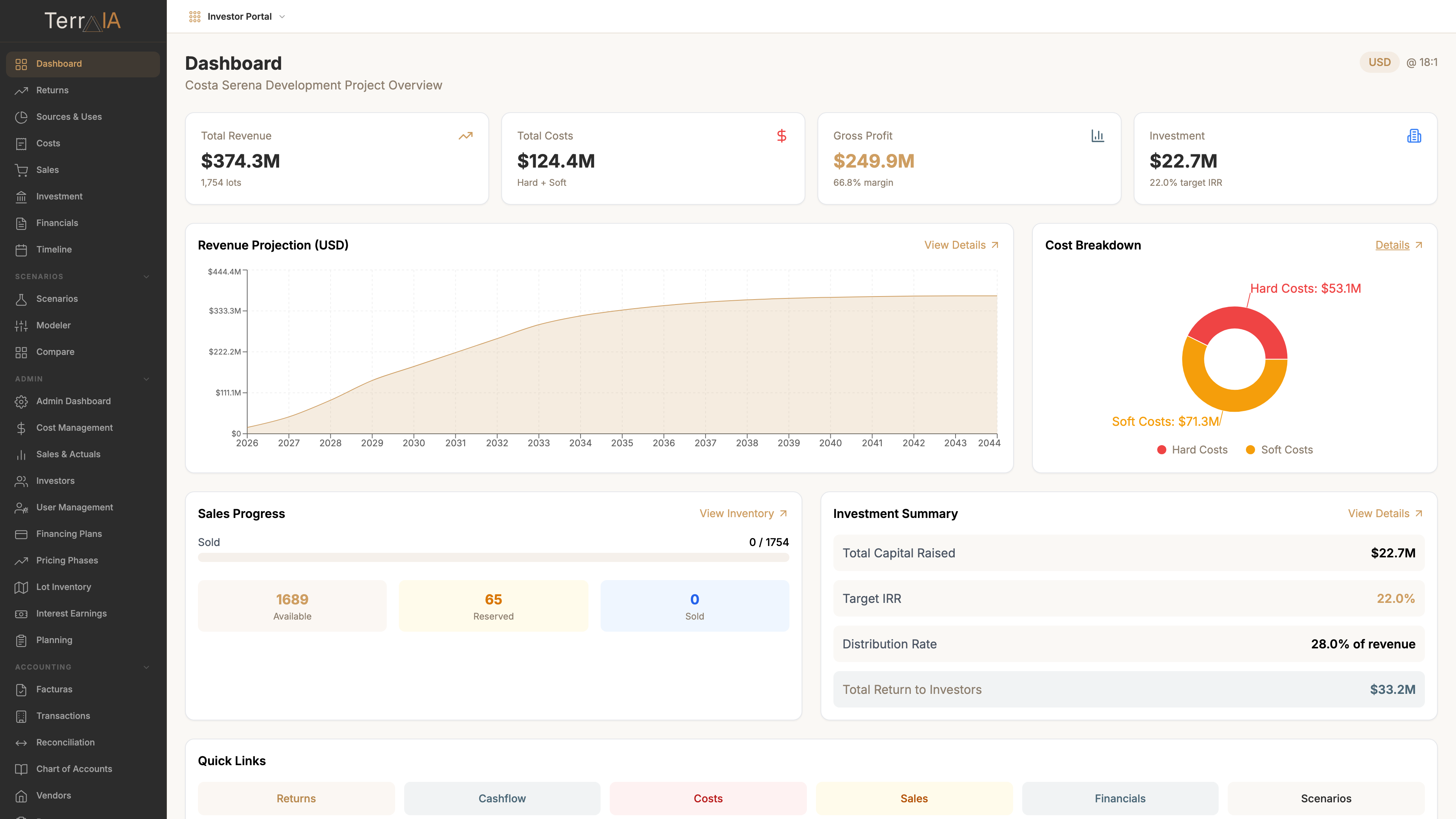The width and height of the screenshot is (1456, 819).
Task: Click the Modeler sliders icon
Action: [22, 326]
